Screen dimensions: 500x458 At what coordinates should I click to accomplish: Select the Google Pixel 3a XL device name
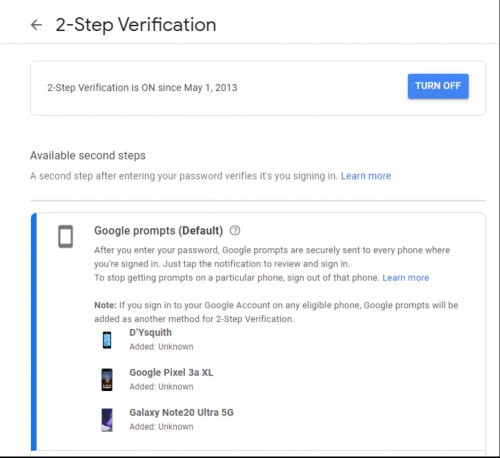171,372
